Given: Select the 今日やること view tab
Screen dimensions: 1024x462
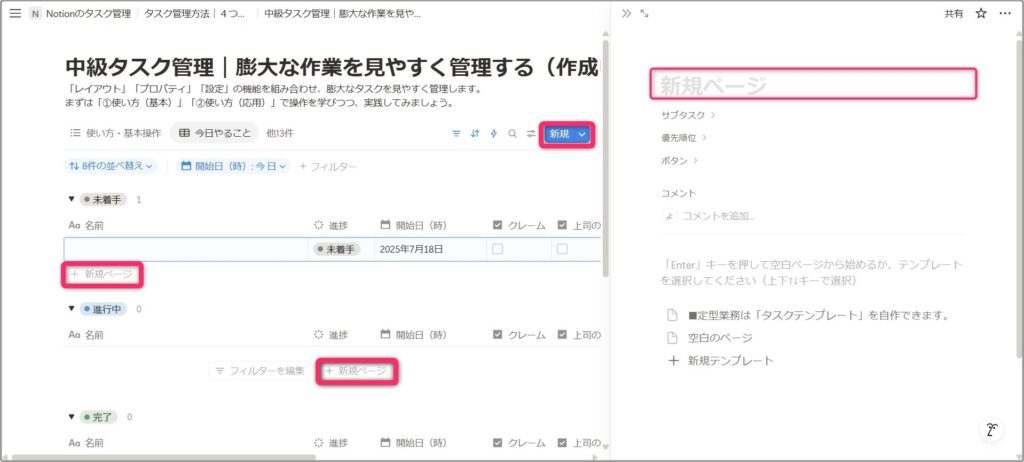Looking at the screenshot, I should click(x=215, y=133).
